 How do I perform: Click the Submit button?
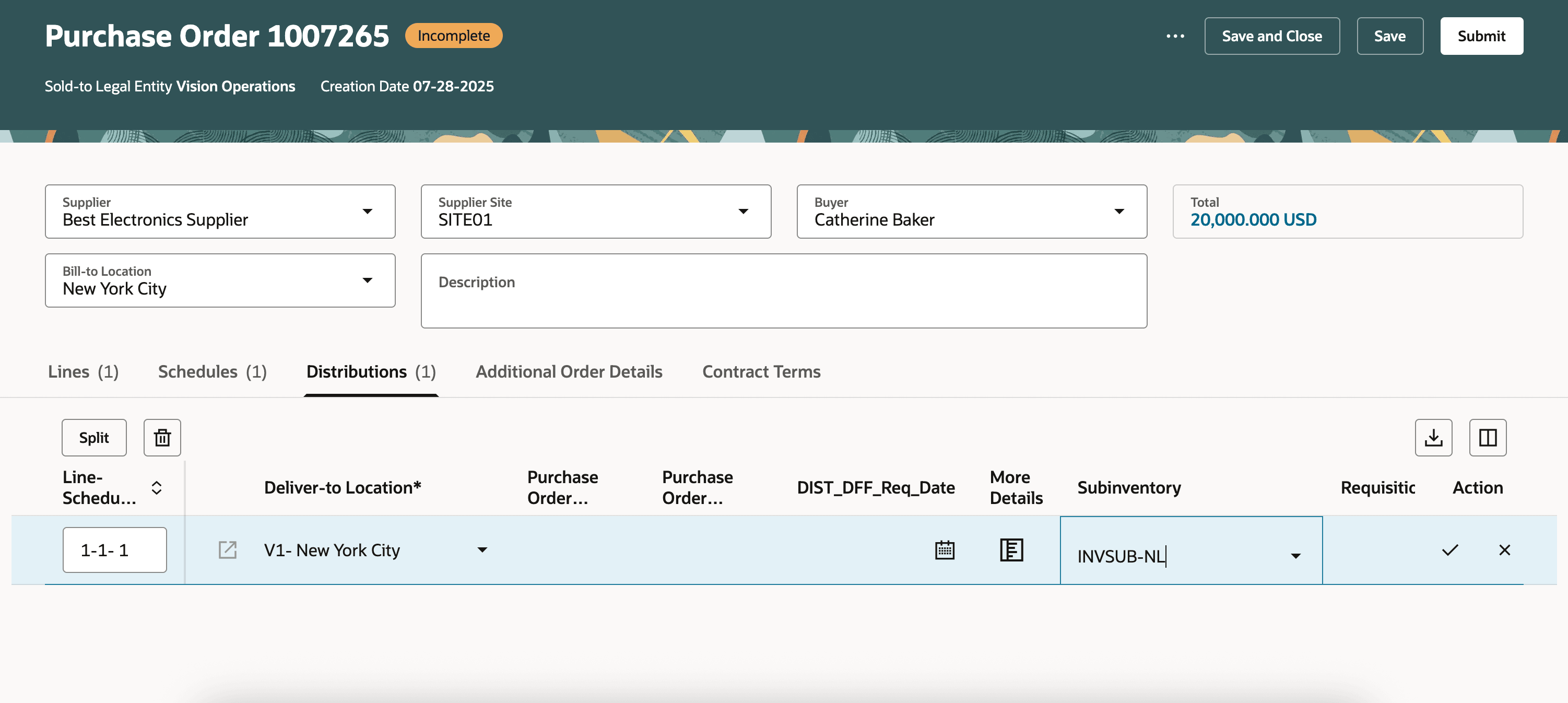[x=1481, y=36]
